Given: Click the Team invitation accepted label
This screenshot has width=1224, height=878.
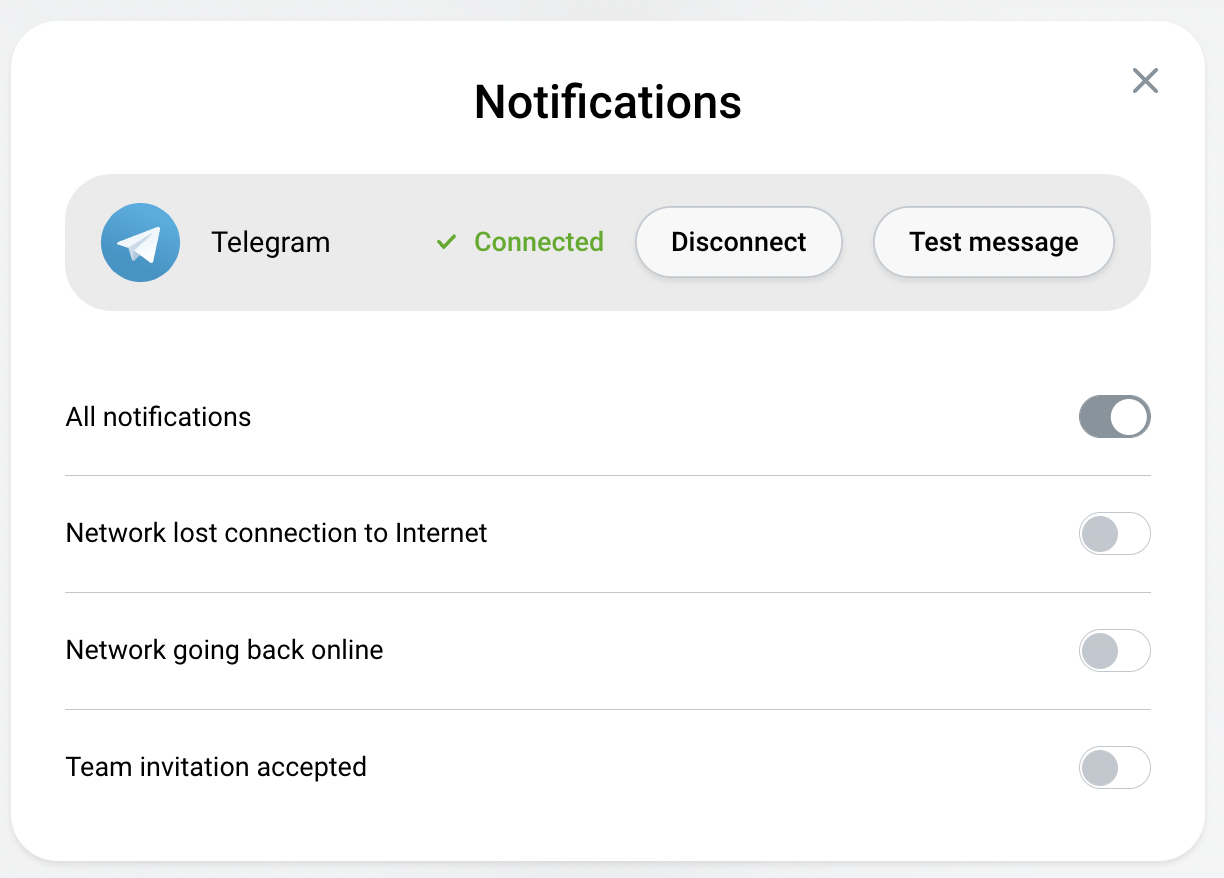Looking at the screenshot, I should coord(216,767).
